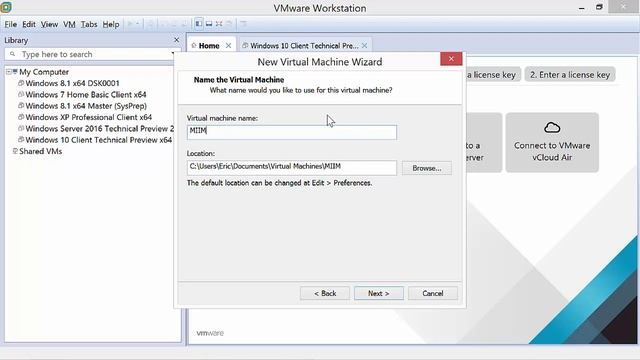Close the New Virtual Machine Wizard dialog
This screenshot has width=640, height=360.
point(451,59)
